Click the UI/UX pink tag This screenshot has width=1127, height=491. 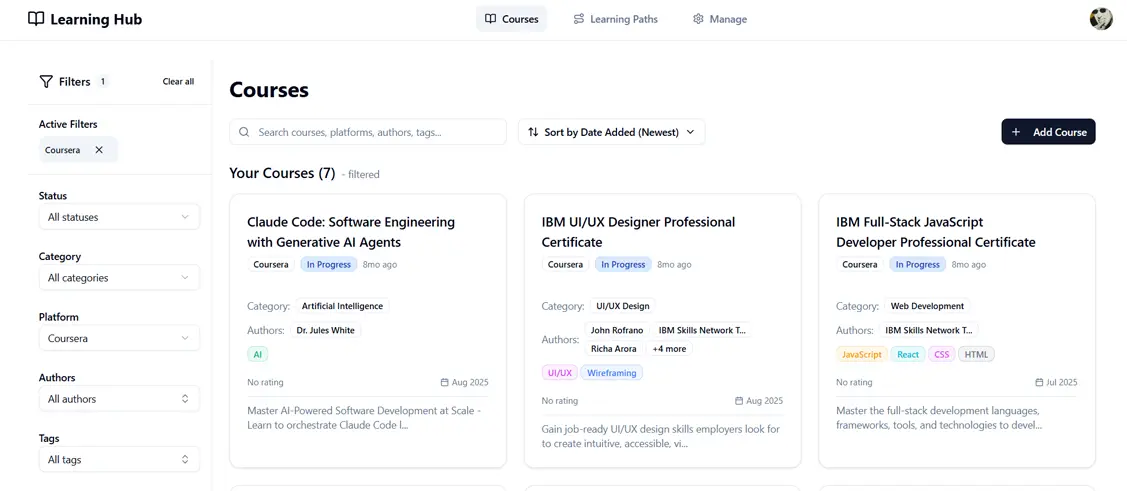[560, 372]
